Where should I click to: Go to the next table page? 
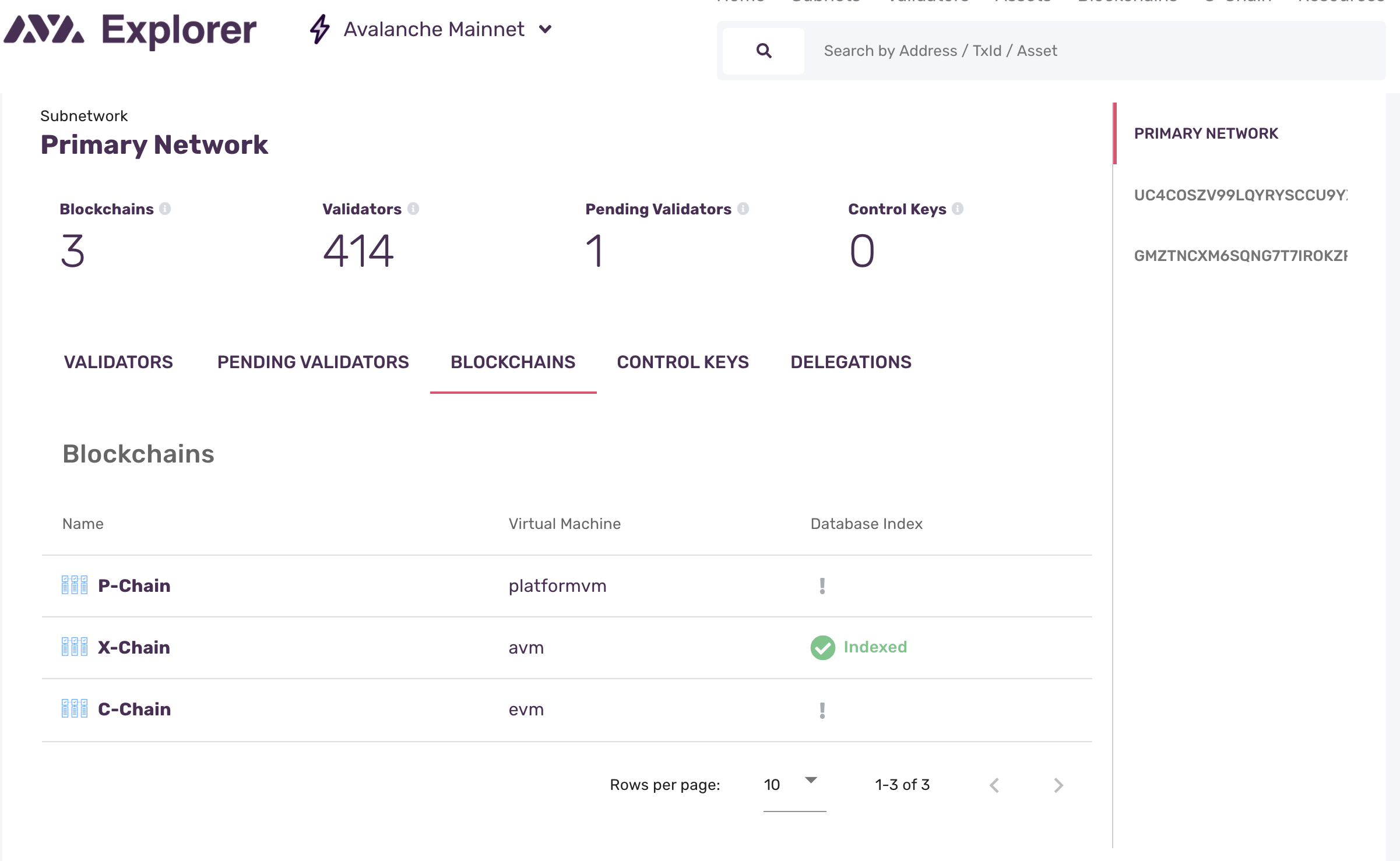click(x=1058, y=785)
